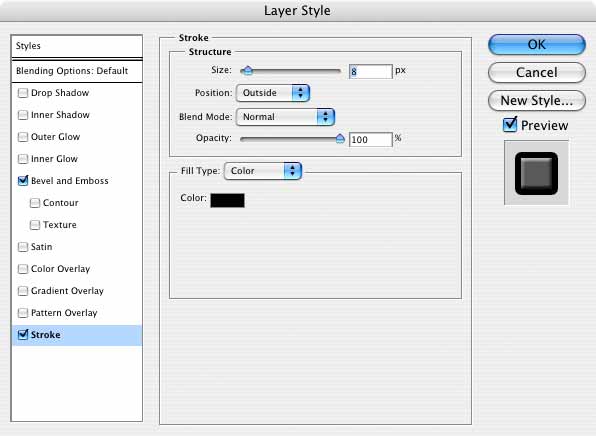This screenshot has height=436, width=596.
Task: Toggle the Outer Glow checkbox
Action: pos(23,137)
